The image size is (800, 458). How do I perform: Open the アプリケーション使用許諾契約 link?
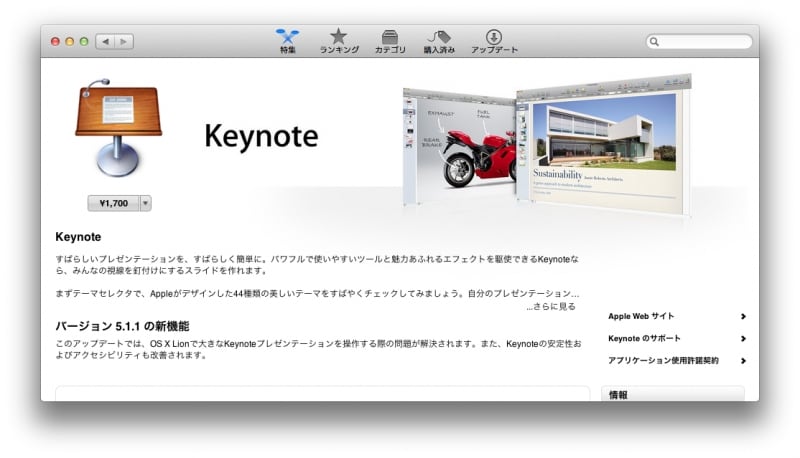(663, 361)
